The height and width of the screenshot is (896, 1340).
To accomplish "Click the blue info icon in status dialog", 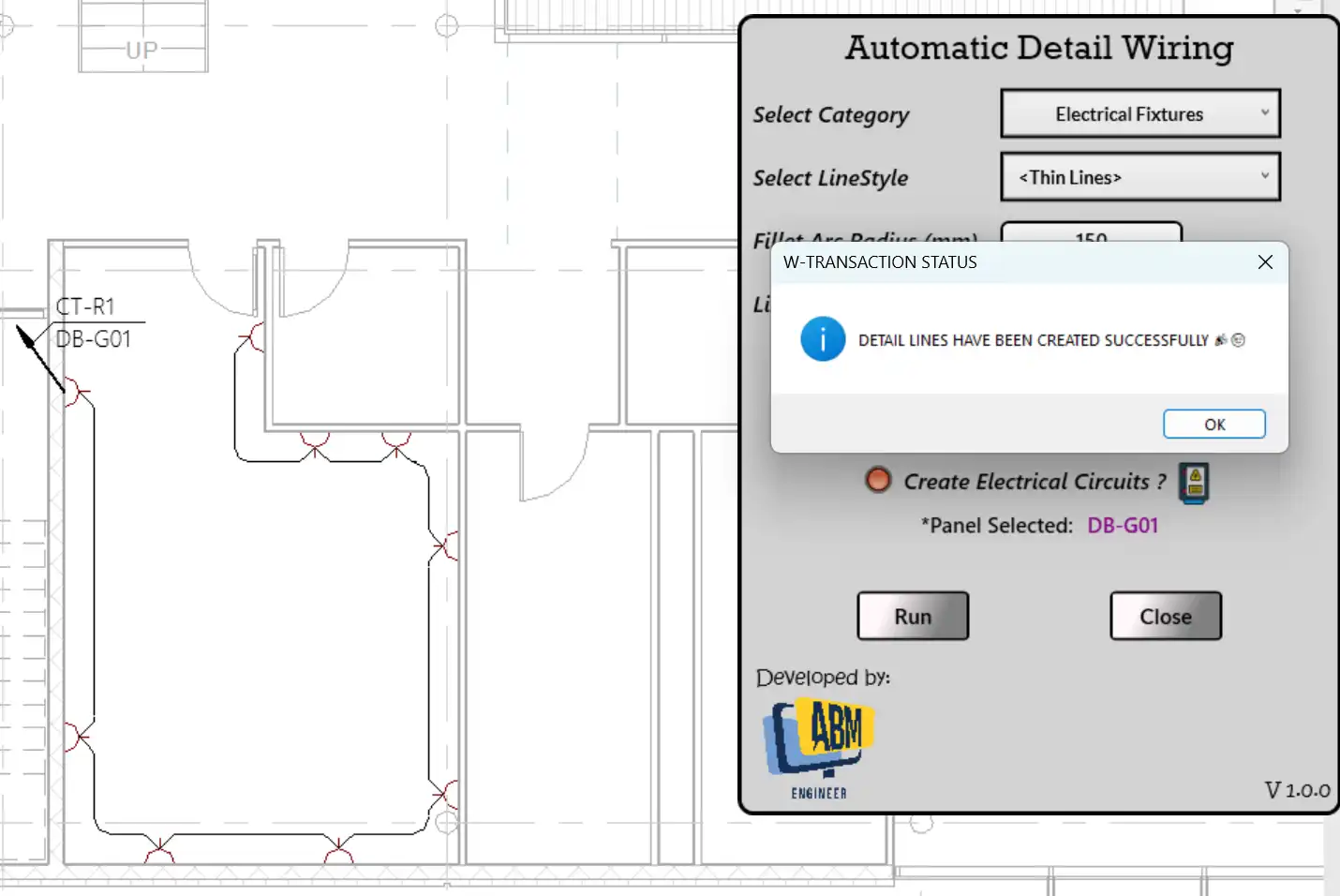I will 823,339.
